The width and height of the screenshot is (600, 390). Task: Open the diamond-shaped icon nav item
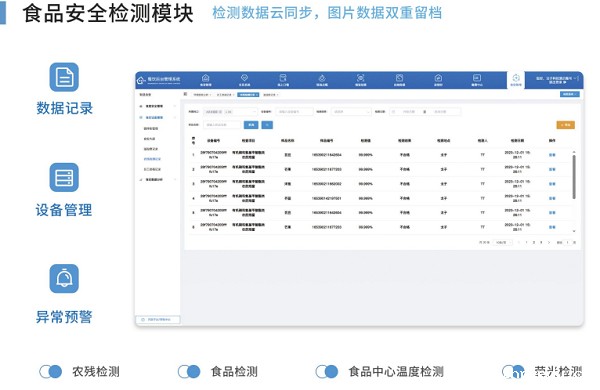pos(244,80)
